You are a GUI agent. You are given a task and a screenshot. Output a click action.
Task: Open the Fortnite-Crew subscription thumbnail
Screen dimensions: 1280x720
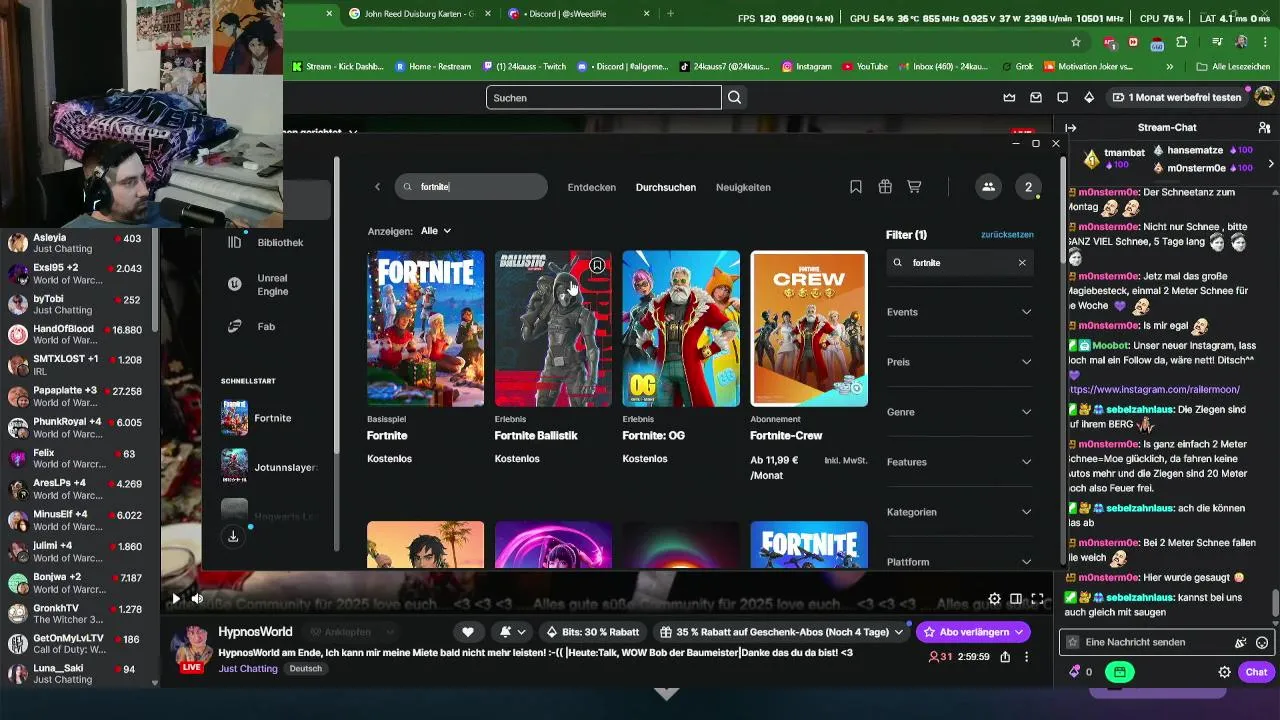809,328
